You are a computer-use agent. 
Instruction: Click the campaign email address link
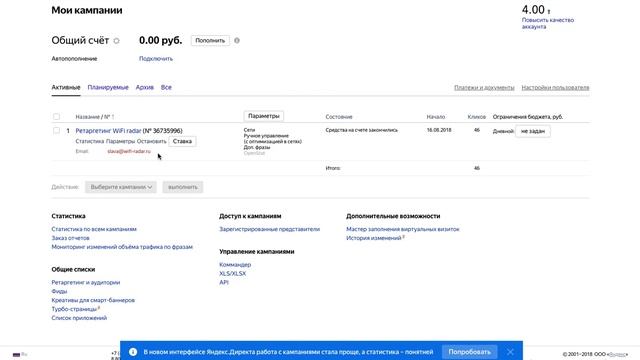[x=129, y=151]
